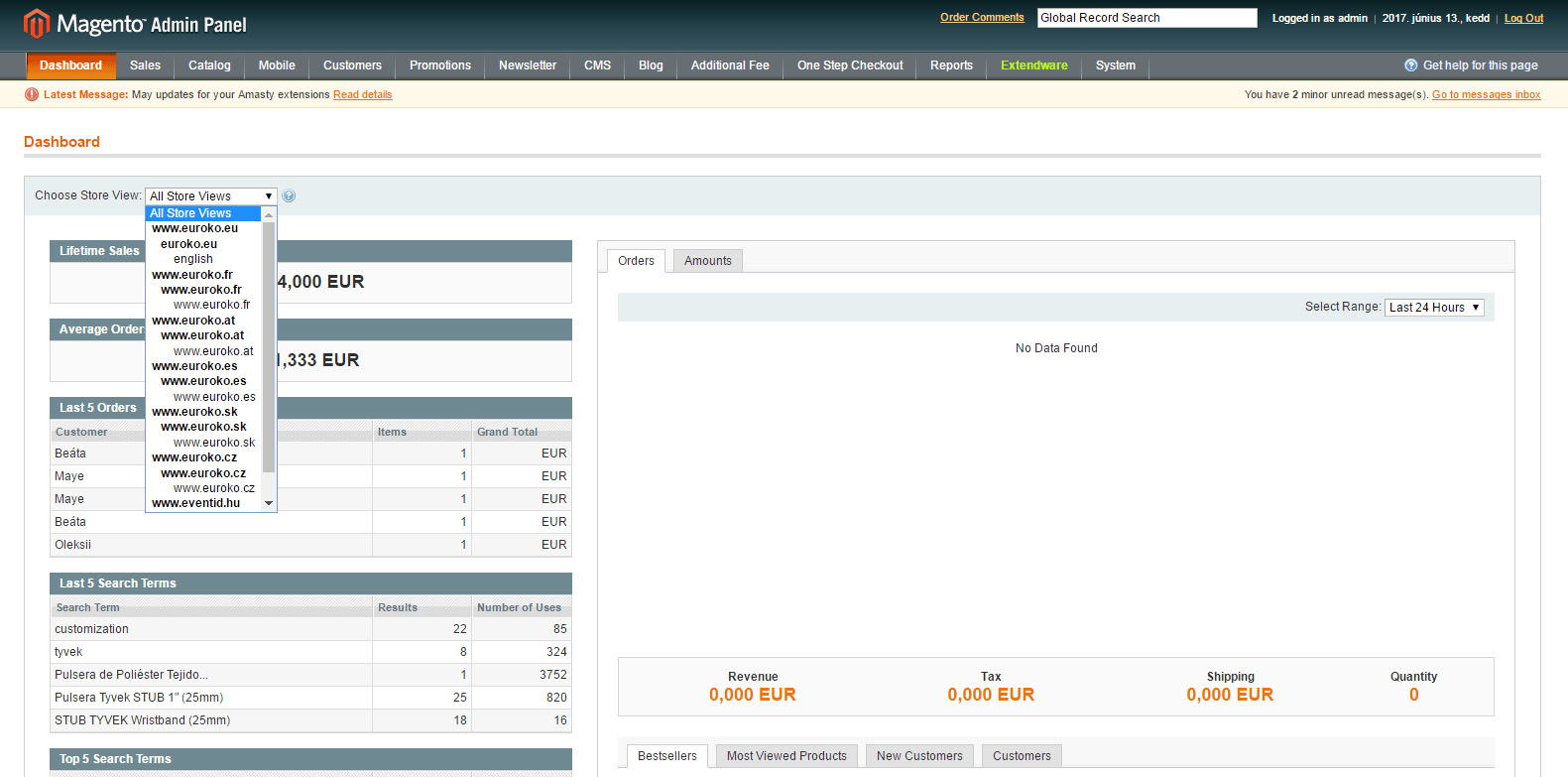
Task: Open the One Step Checkout menu
Action: tap(850, 65)
